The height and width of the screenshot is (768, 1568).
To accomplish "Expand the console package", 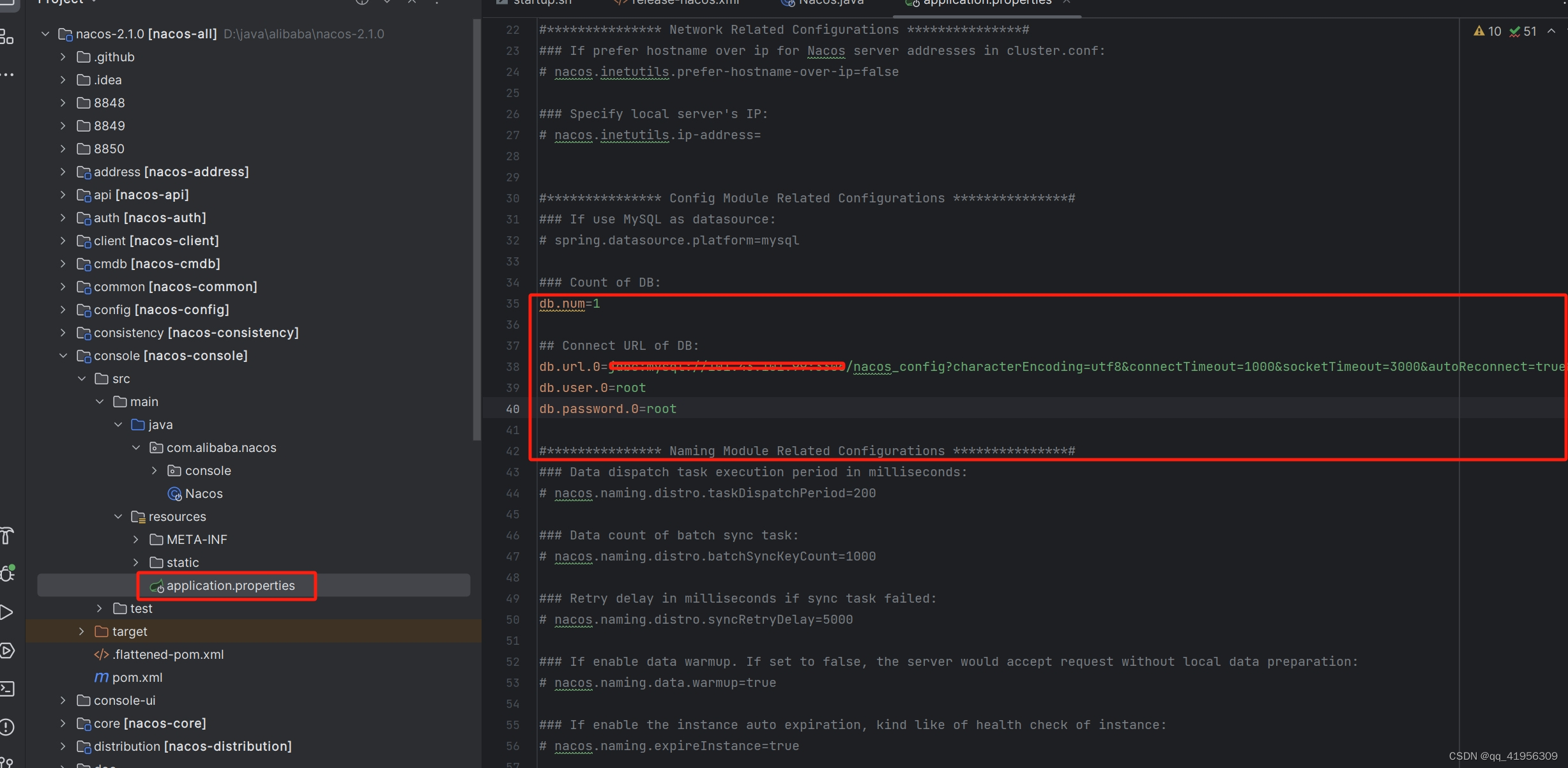I will (154, 471).
